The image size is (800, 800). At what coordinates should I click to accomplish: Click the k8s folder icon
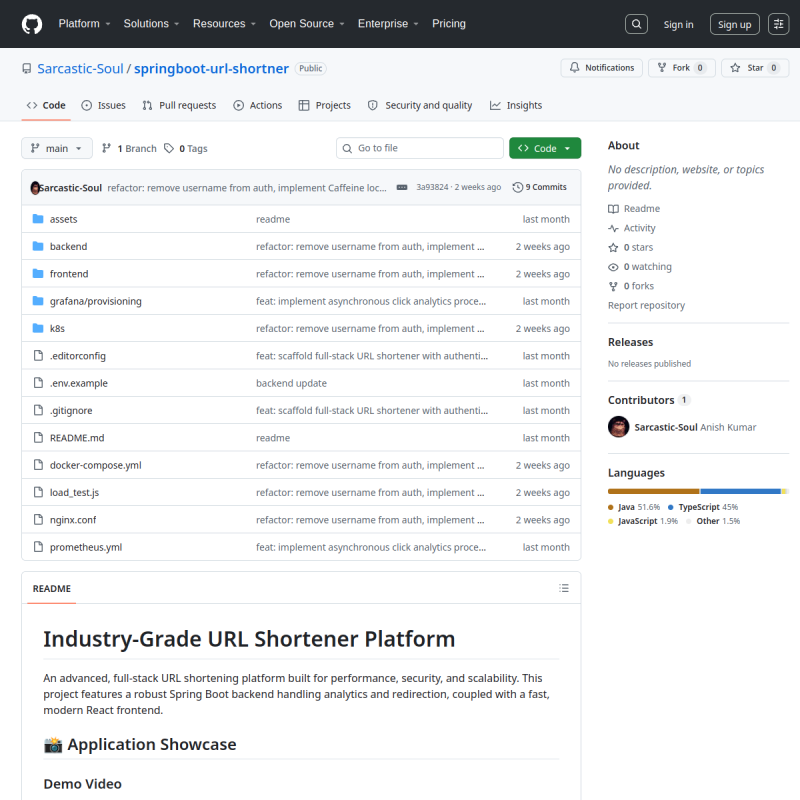(x=38, y=328)
